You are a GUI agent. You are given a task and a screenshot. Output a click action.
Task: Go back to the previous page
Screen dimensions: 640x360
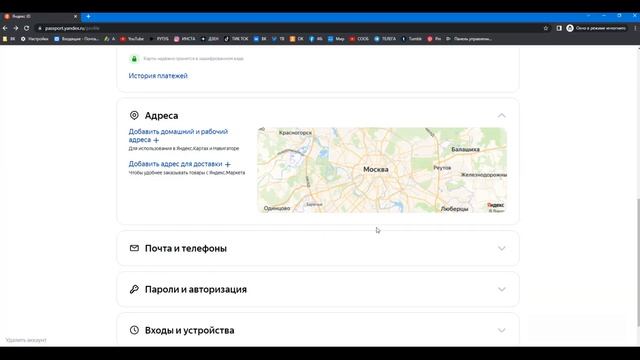tap(5, 28)
